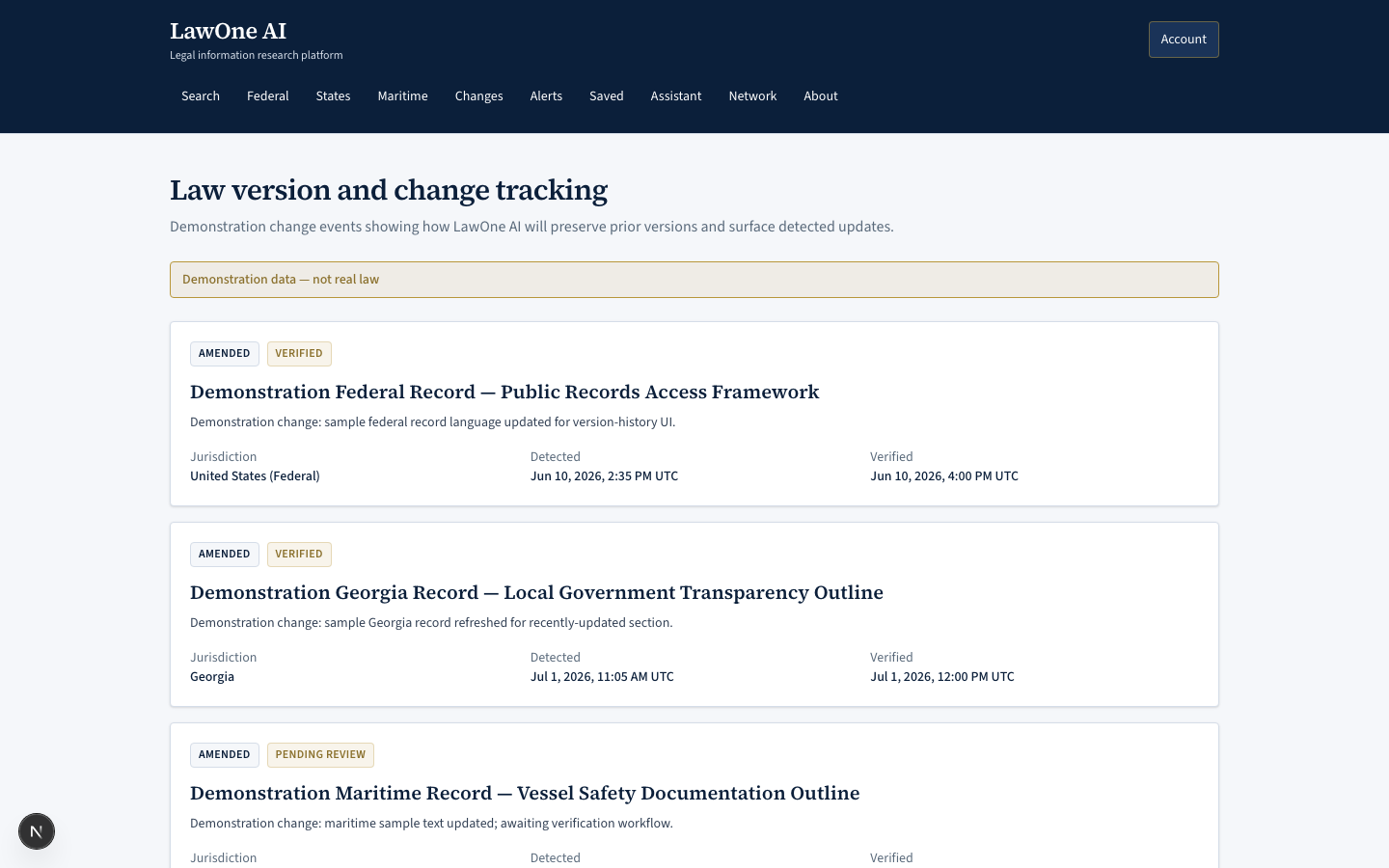Click the 'Demonstration data — not real law' banner

(694, 280)
